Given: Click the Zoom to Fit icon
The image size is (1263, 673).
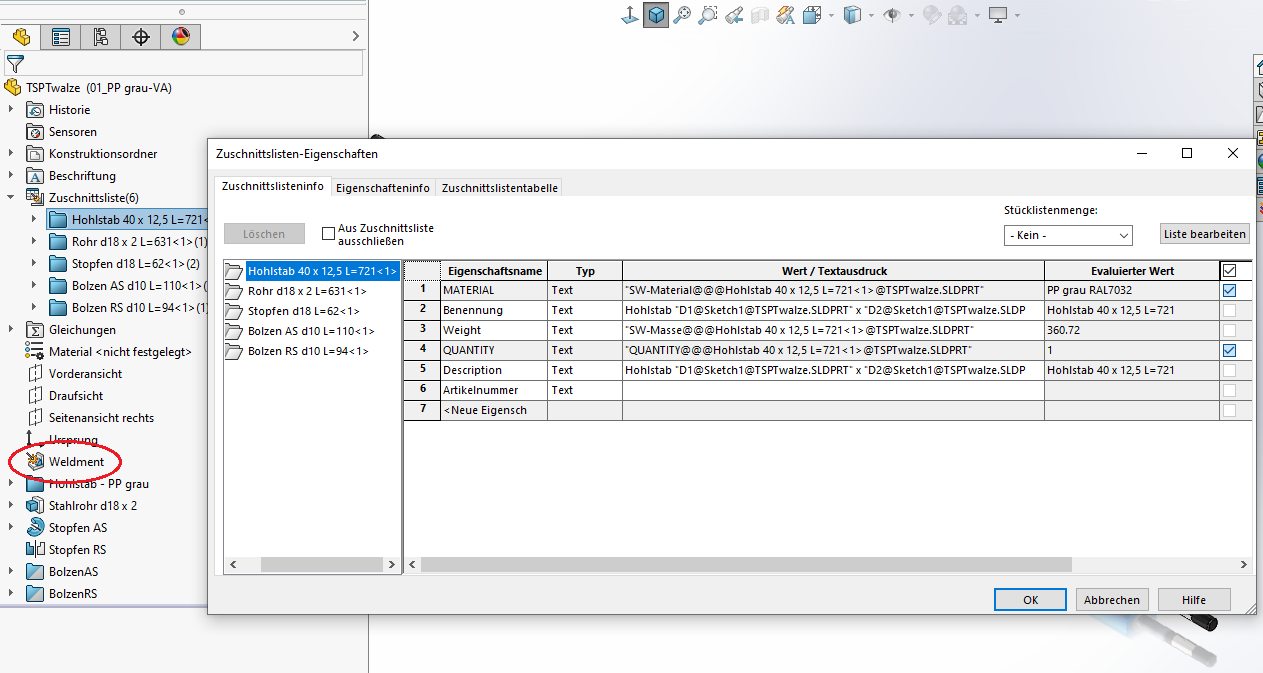Looking at the screenshot, I should 682,15.
